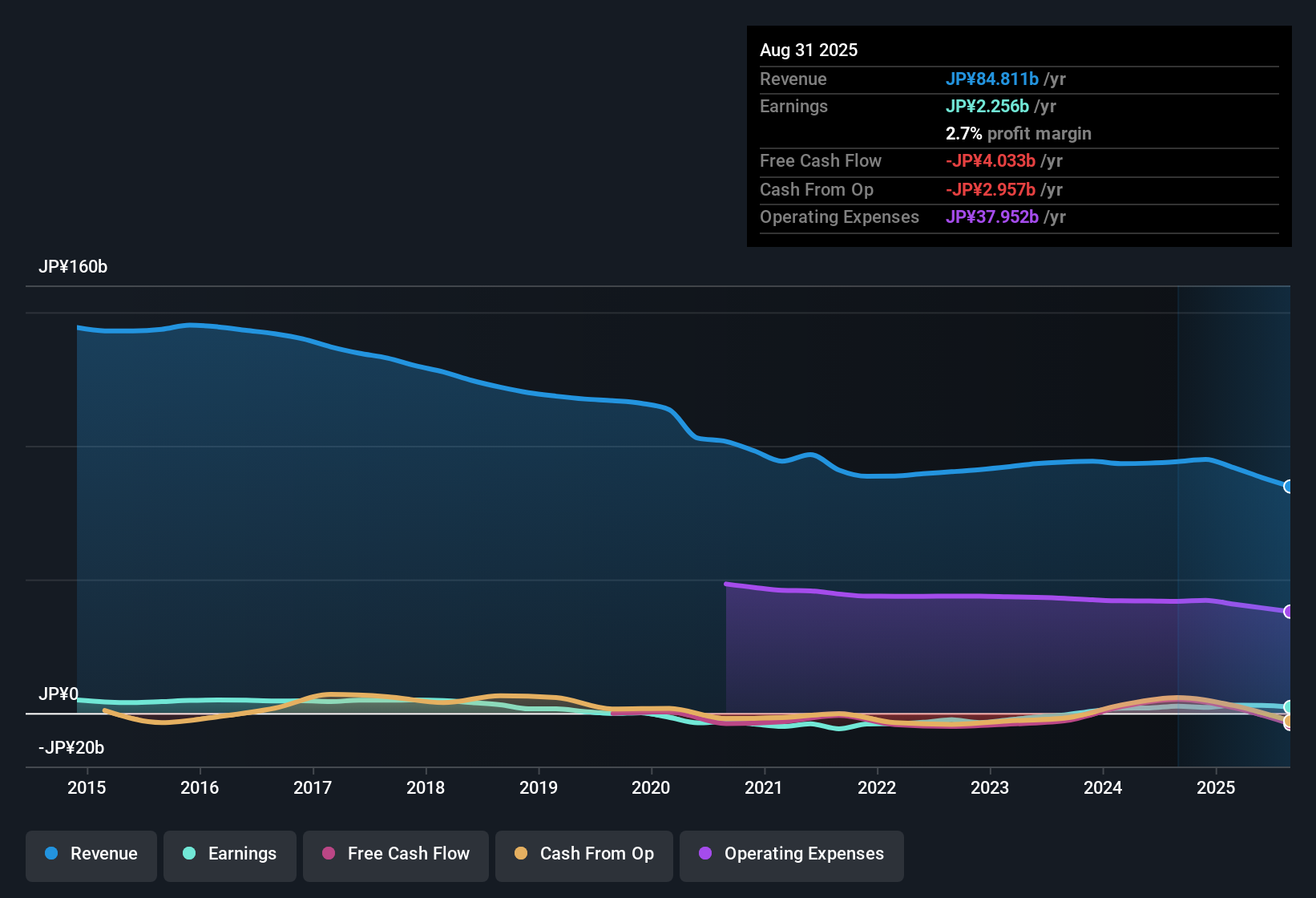Click the Revenue endpoint marker on the chart
Screen dimensions: 1316x898
(1289, 487)
